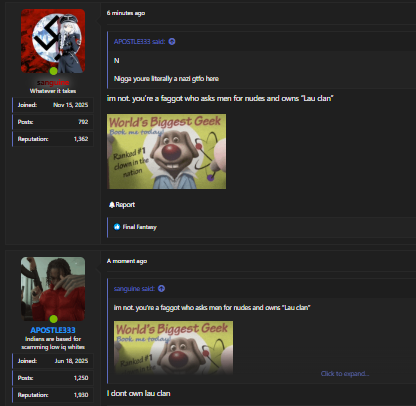Click first poster's green online status dot
The width and height of the screenshot is (416, 406).
pyautogui.click(x=53, y=71)
